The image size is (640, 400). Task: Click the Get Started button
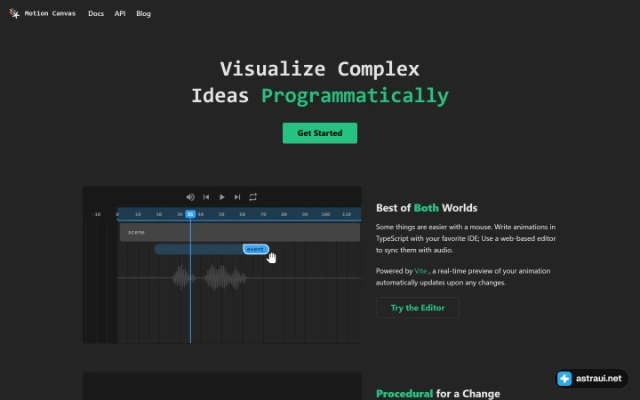pyautogui.click(x=320, y=133)
